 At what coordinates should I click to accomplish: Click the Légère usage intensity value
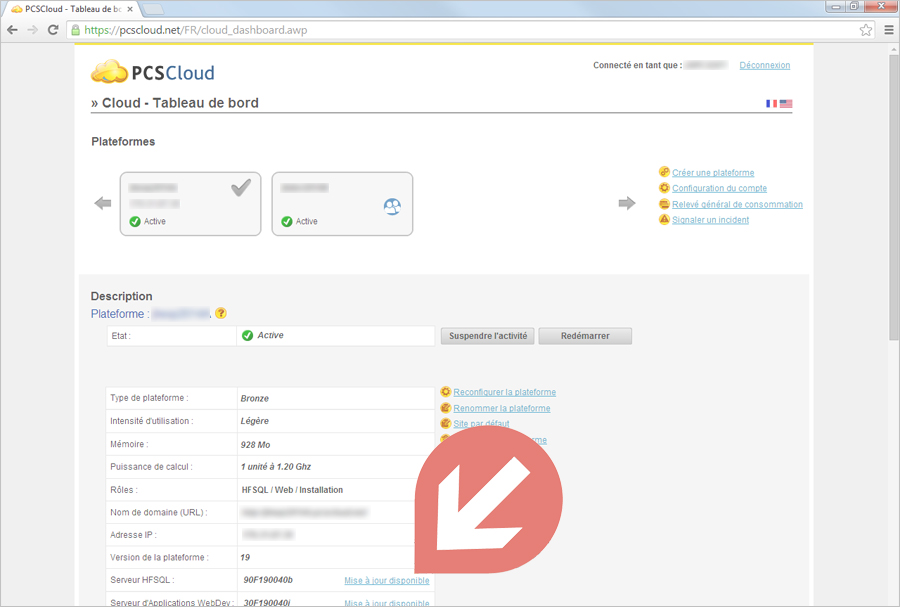coord(255,421)
